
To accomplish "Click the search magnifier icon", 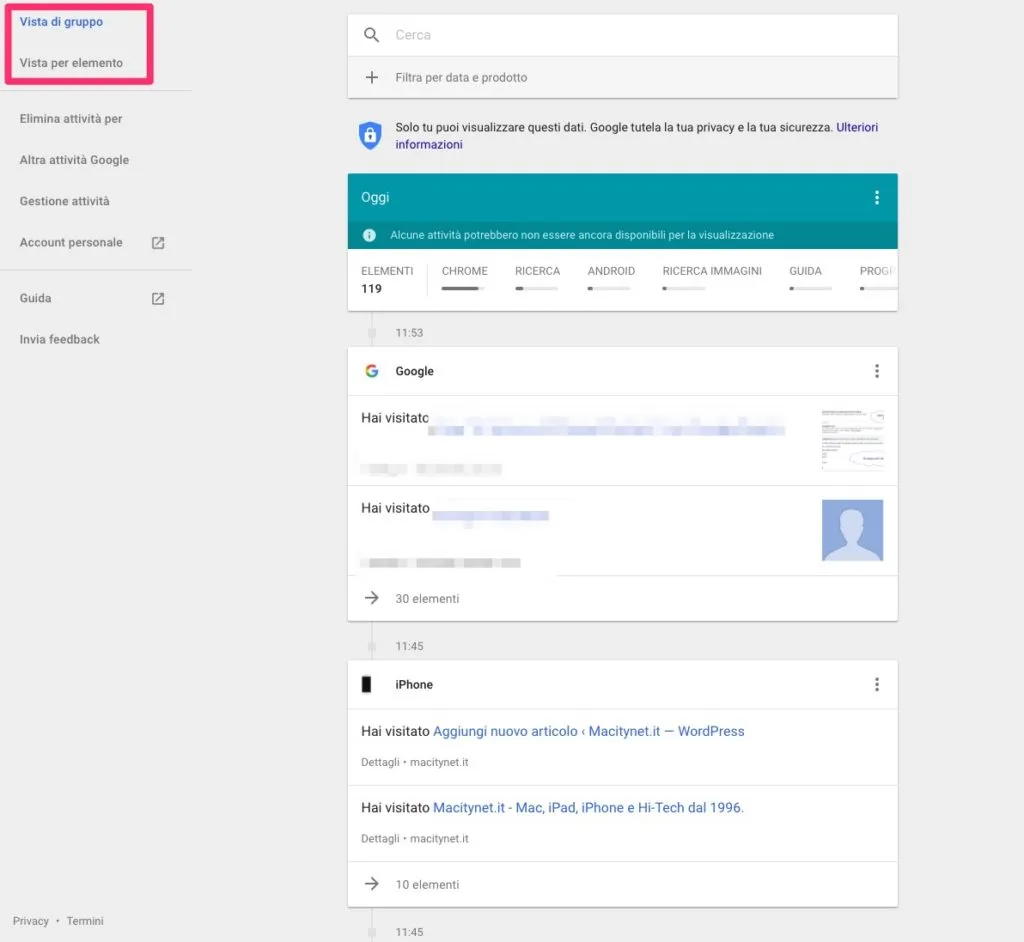I will pyautogui.click(x=371, y=35).
